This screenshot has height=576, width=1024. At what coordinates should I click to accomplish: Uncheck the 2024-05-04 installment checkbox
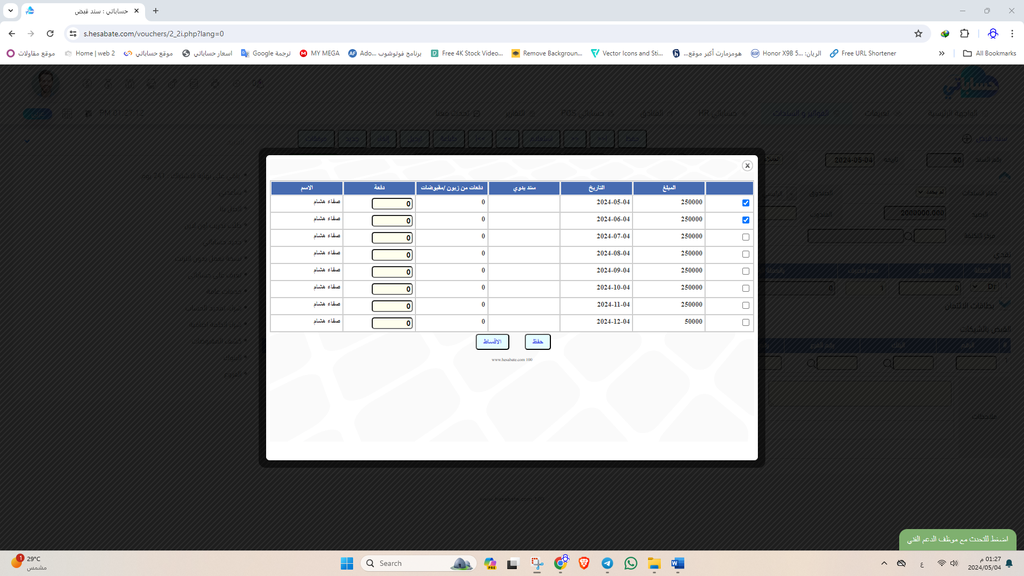coord(745,203)
